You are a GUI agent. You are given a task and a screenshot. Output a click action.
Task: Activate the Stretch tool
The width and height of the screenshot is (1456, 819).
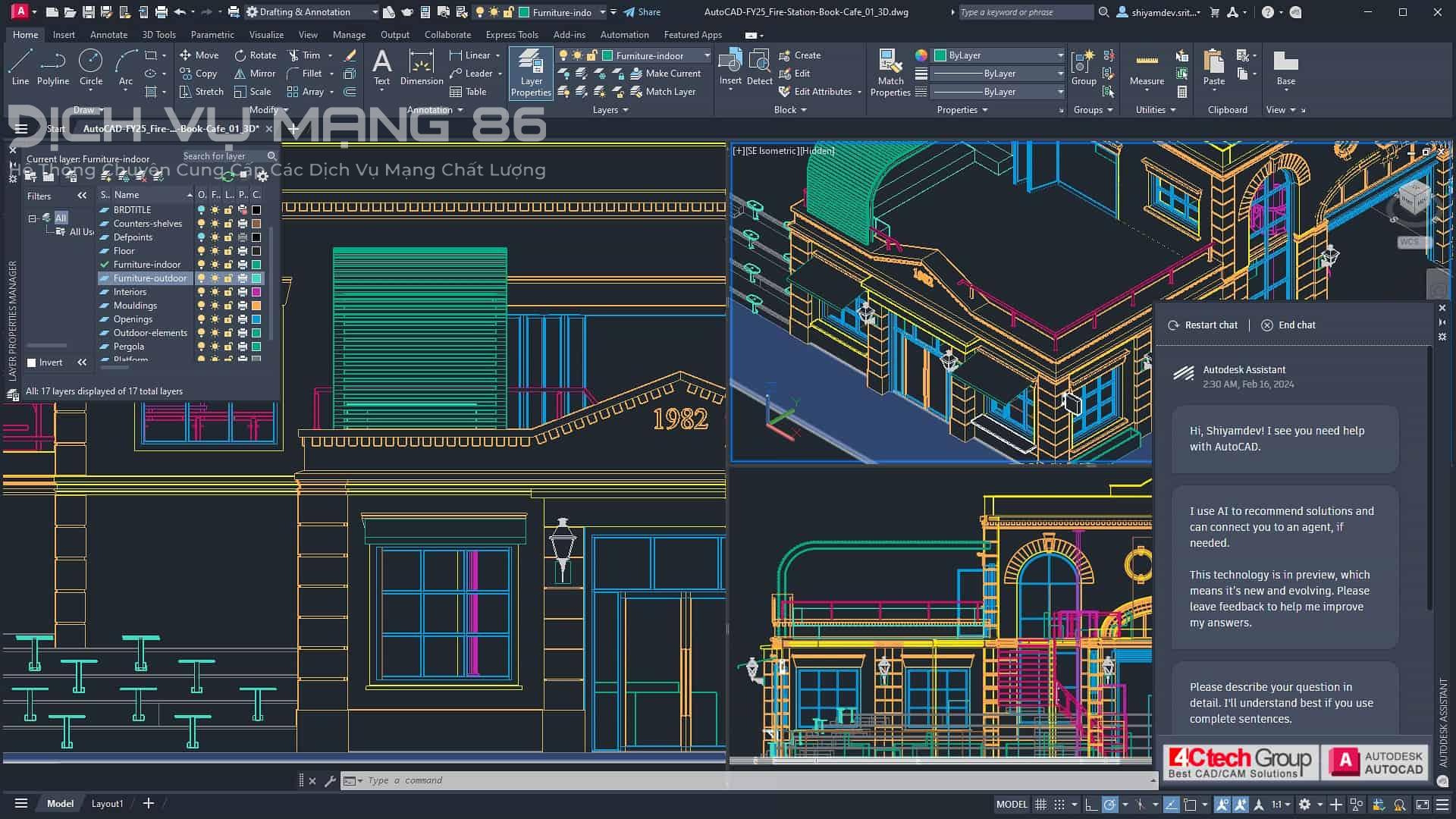pos(201,92)
